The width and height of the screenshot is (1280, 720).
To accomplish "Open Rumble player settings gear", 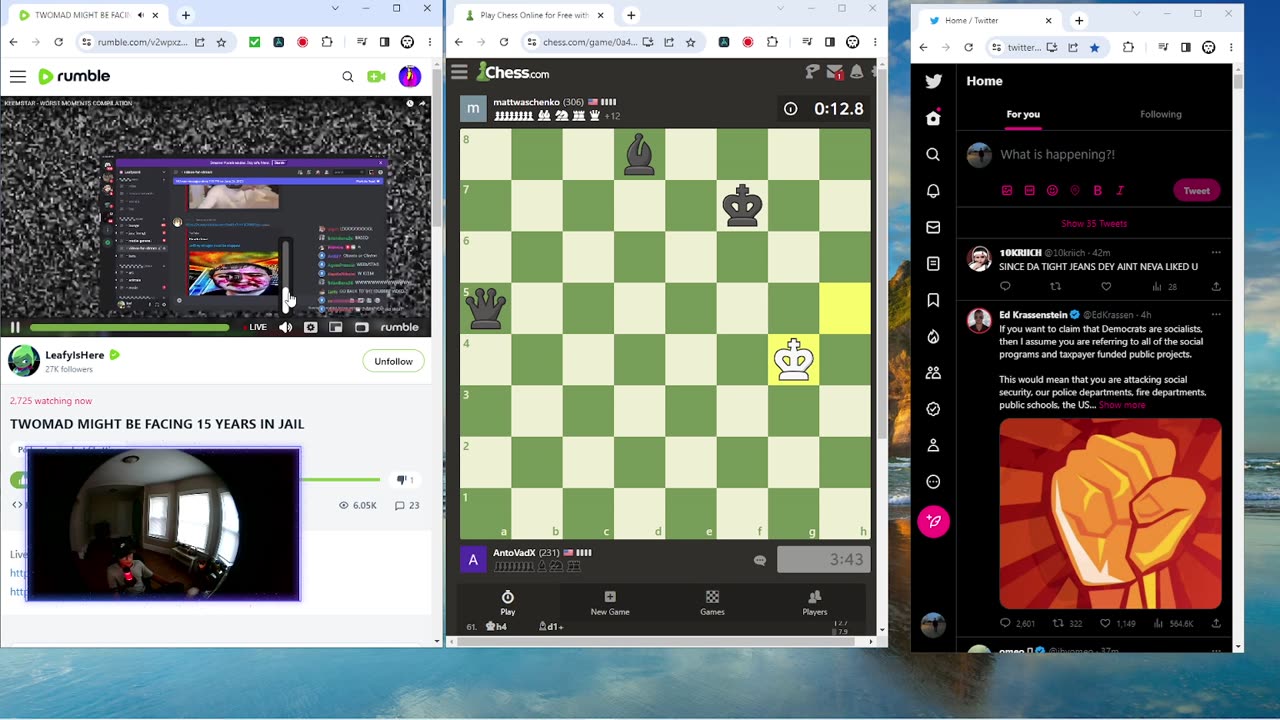I will (311, 327).
